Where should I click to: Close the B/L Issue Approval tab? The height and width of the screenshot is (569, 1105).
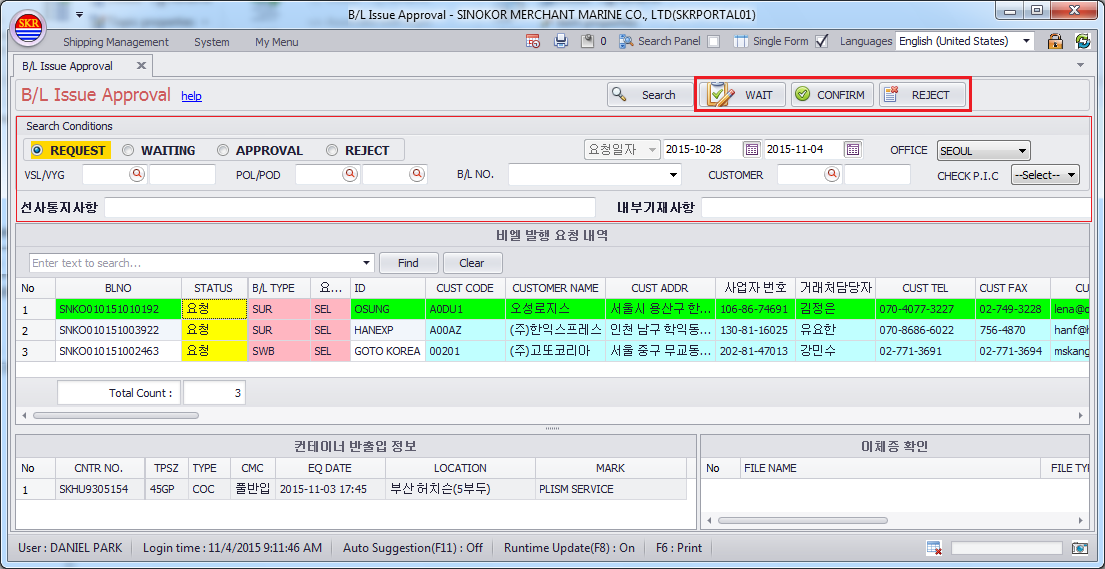click(x=141, y=66)
